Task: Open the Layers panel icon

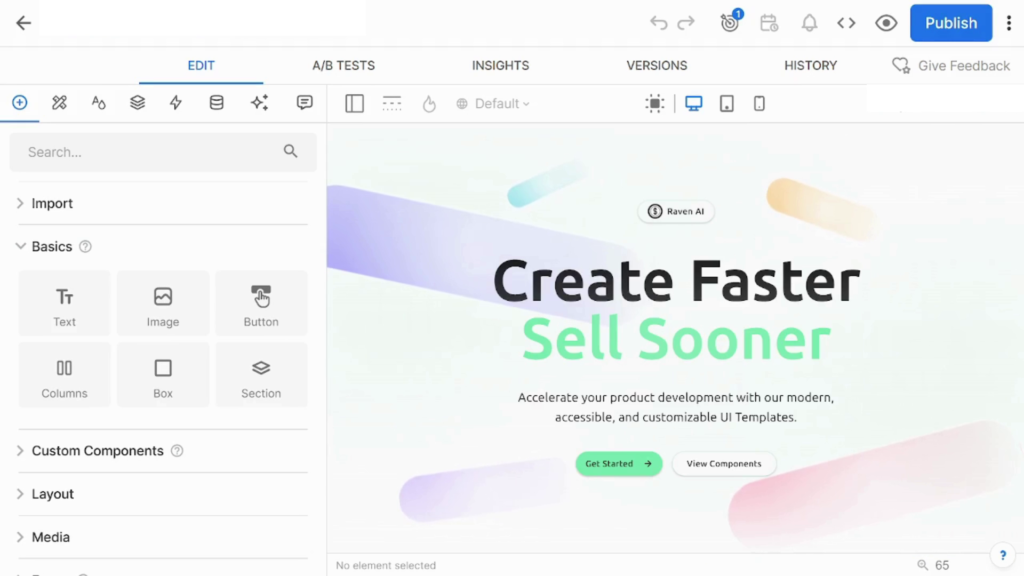Action: (137, 103)
